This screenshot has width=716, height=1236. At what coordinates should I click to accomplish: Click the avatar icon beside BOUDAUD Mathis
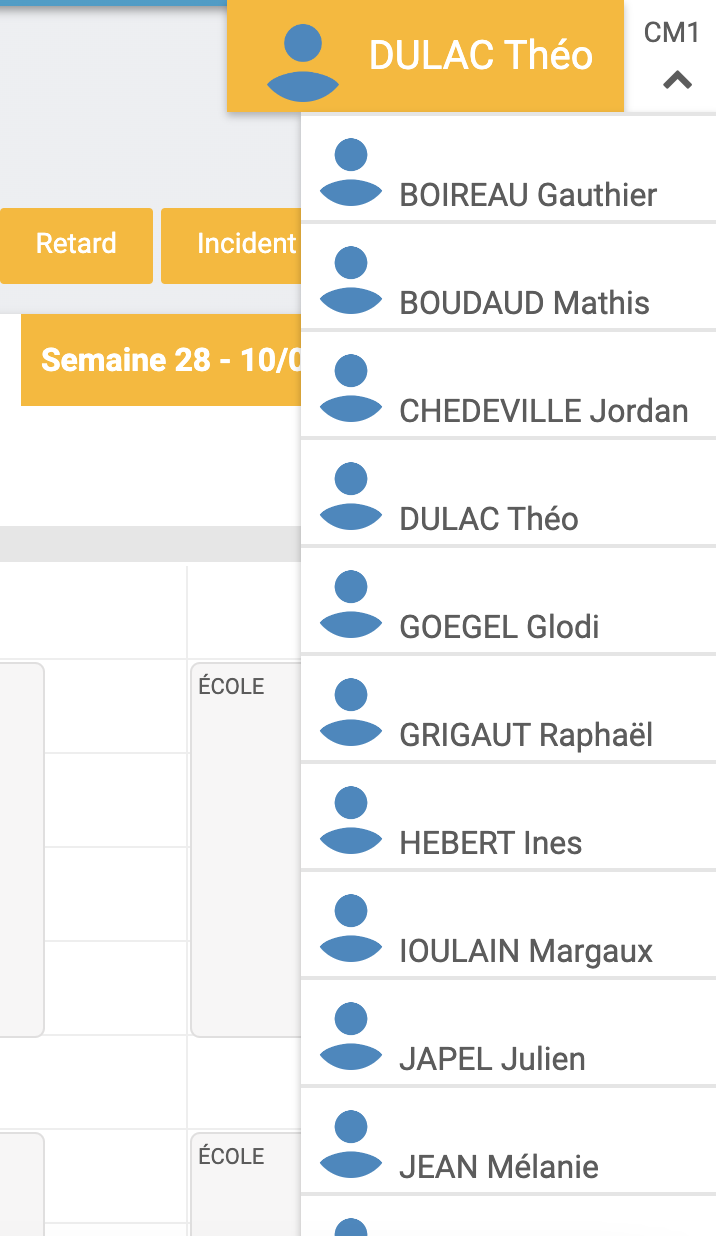click(x=351, y=281)
